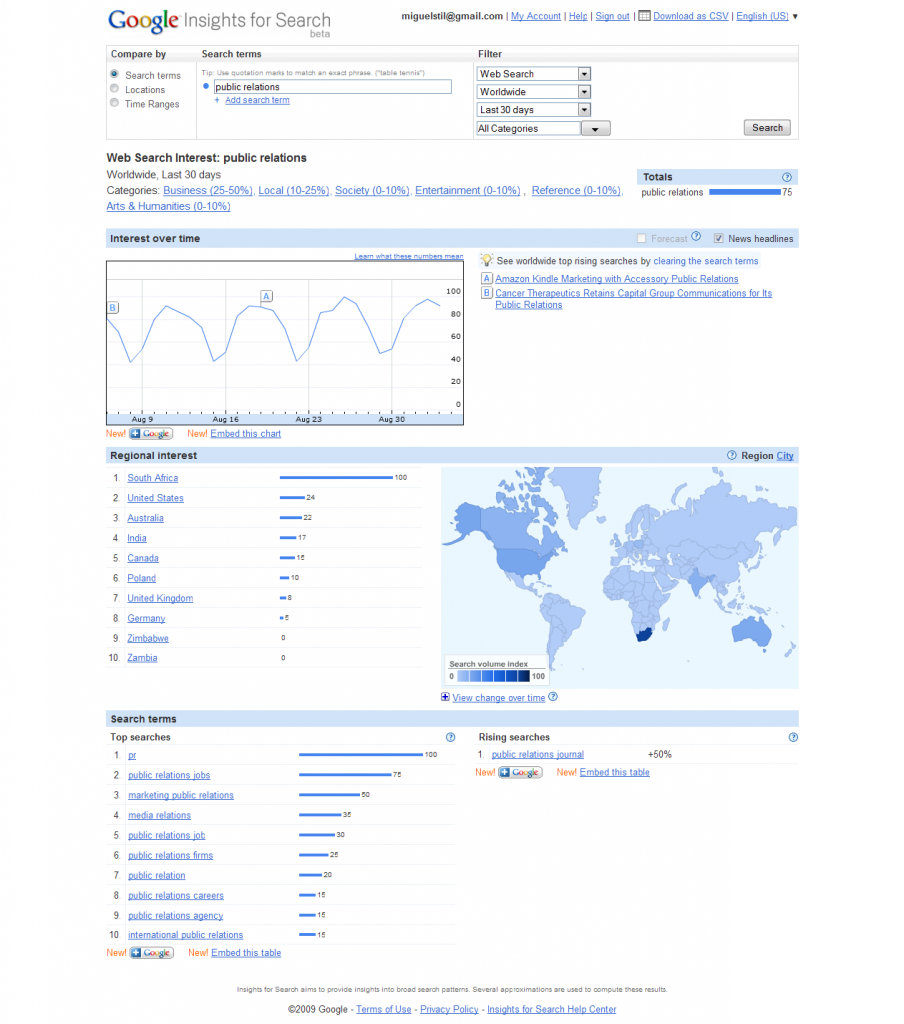
Task: Click the Search volume index color scale
Action: coord(493,676)
